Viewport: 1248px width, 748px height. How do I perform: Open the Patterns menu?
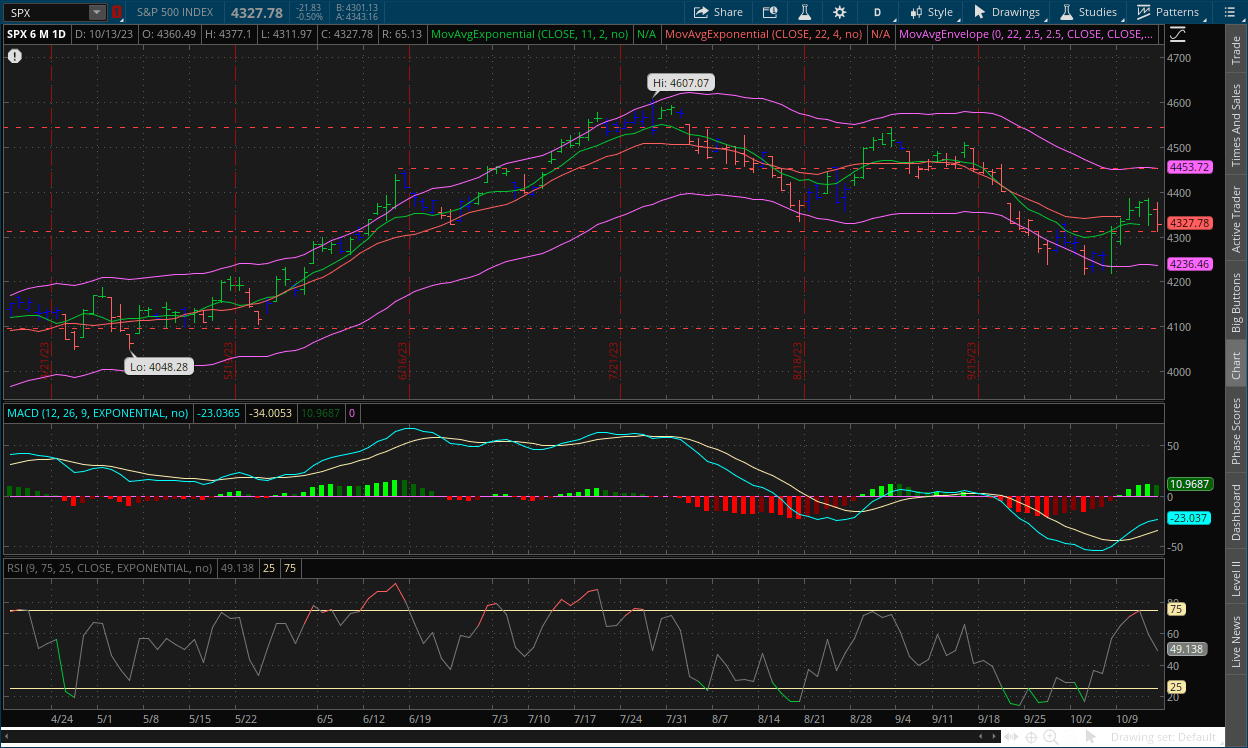tap(1168, 12)
